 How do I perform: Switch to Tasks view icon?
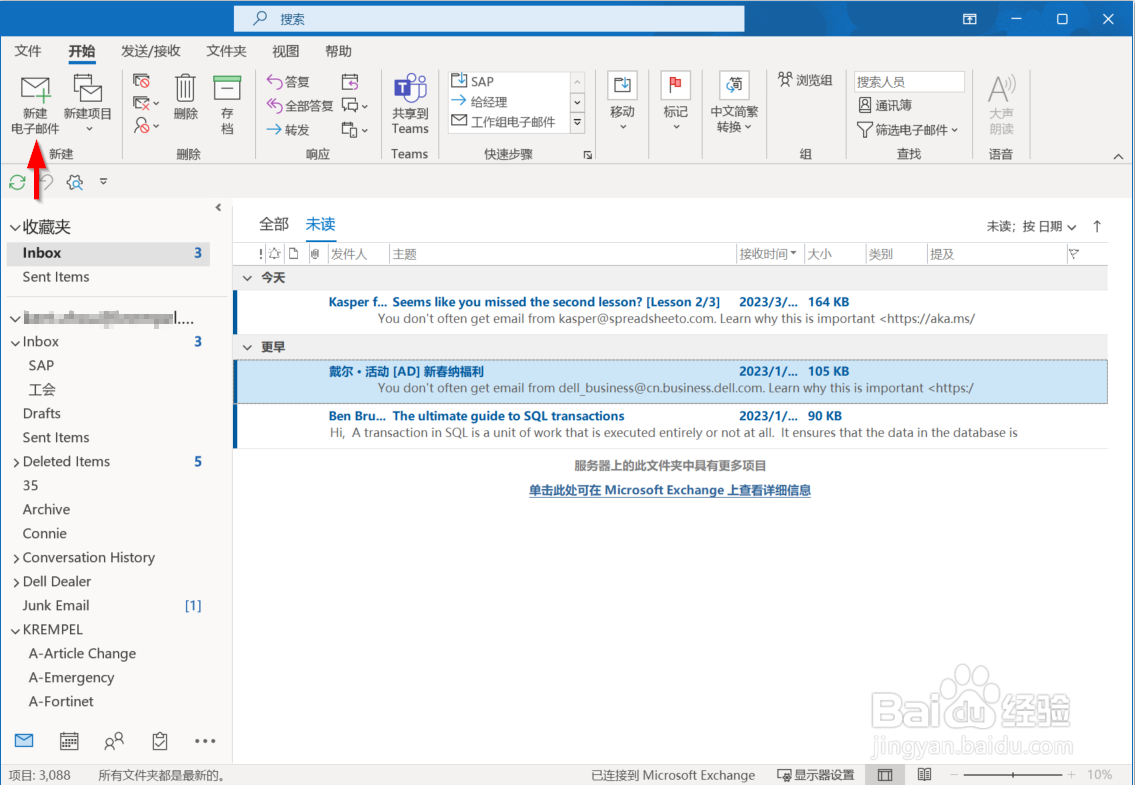tap(159, 741)
